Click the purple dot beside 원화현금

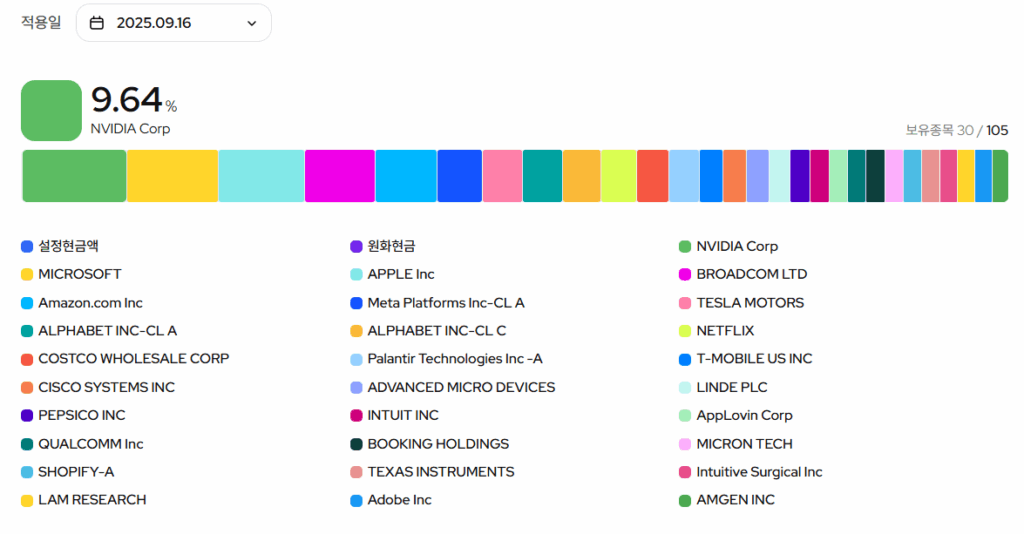pos(356,246)
